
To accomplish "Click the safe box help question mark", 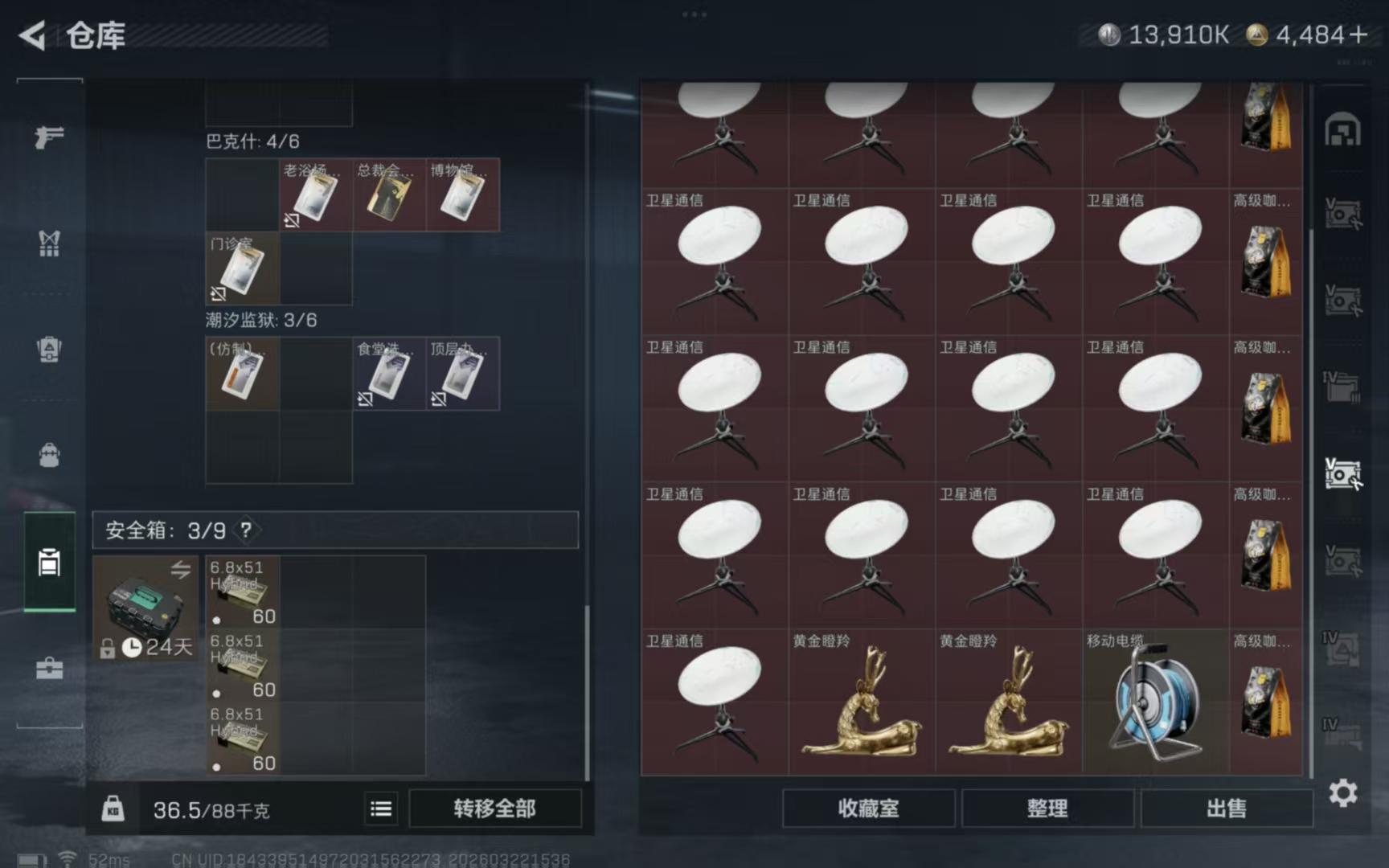I will [246, 530].
